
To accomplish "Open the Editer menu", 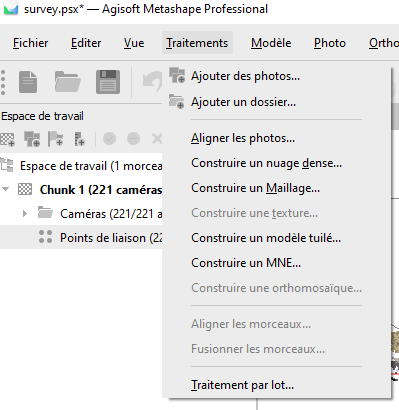I will click(86, 43).
